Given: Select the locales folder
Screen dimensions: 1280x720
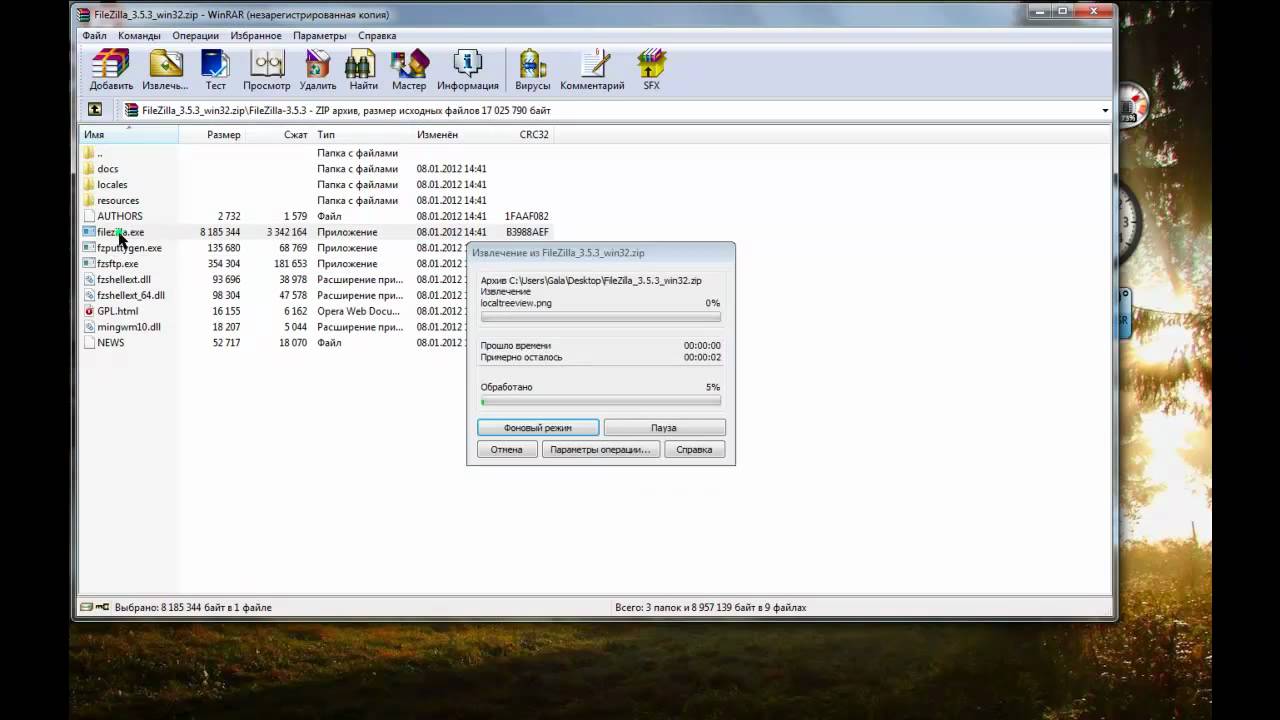Looking at the screenshot, I should tap(112, 185).
